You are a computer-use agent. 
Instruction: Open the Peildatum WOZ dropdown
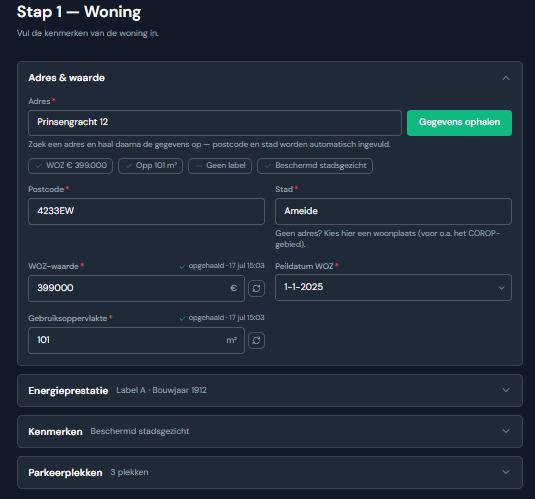[393, 287]
